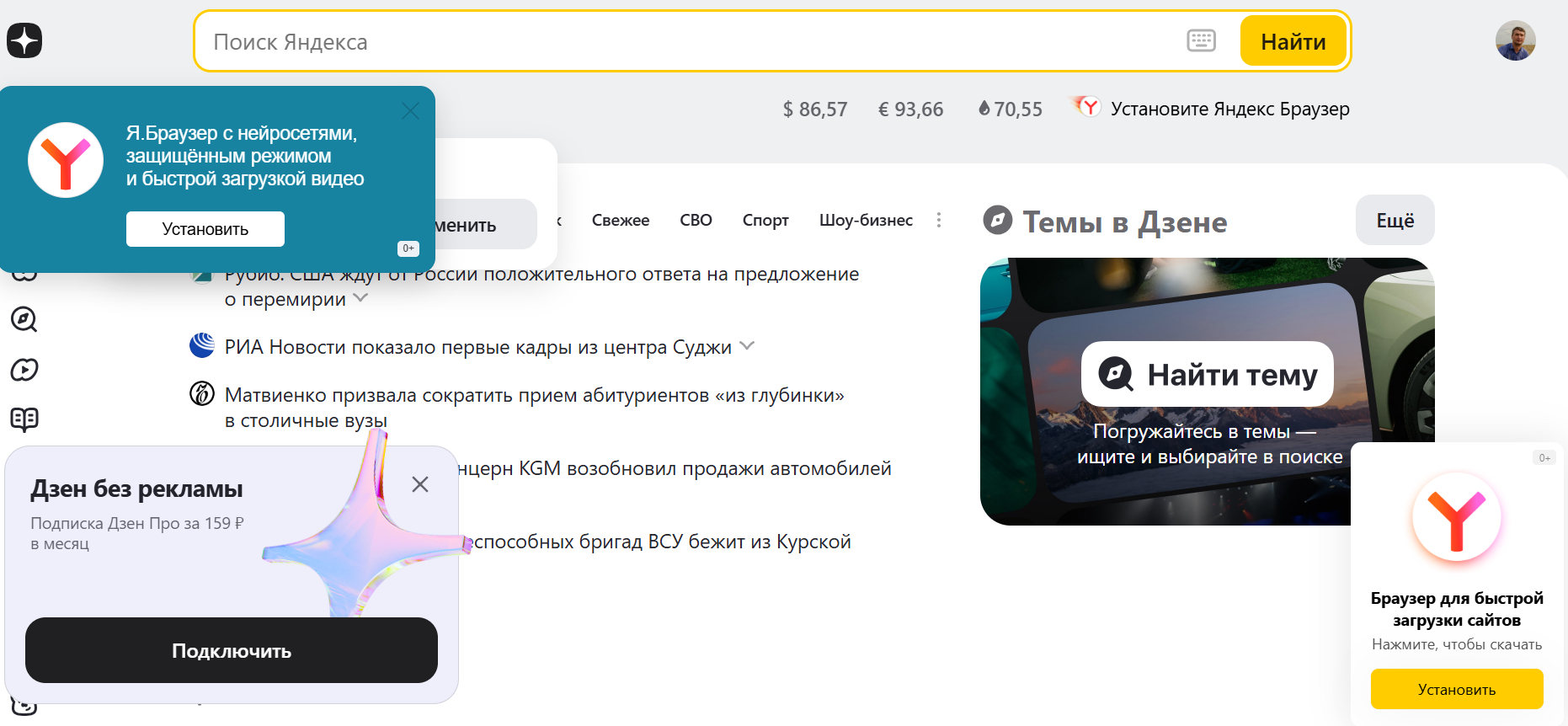Open the user profile avatar

click(1515, 40)
